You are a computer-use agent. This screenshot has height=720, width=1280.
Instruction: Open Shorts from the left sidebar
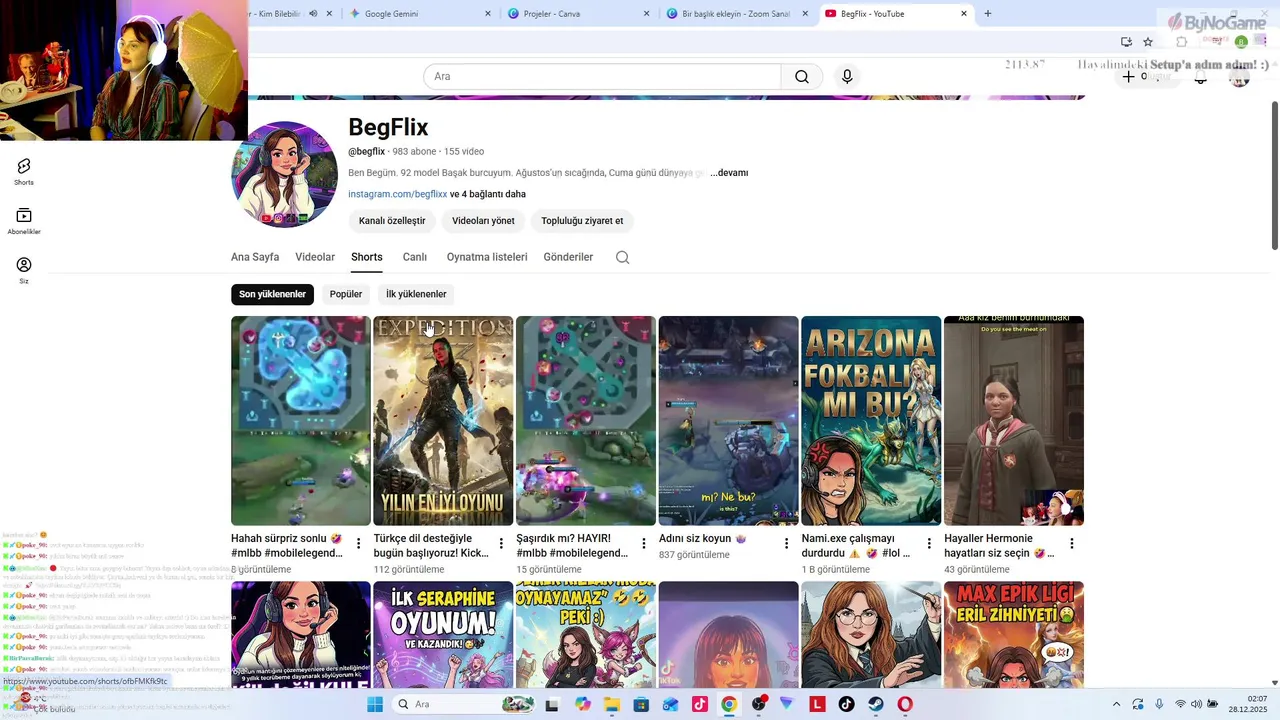click(24, 172)
